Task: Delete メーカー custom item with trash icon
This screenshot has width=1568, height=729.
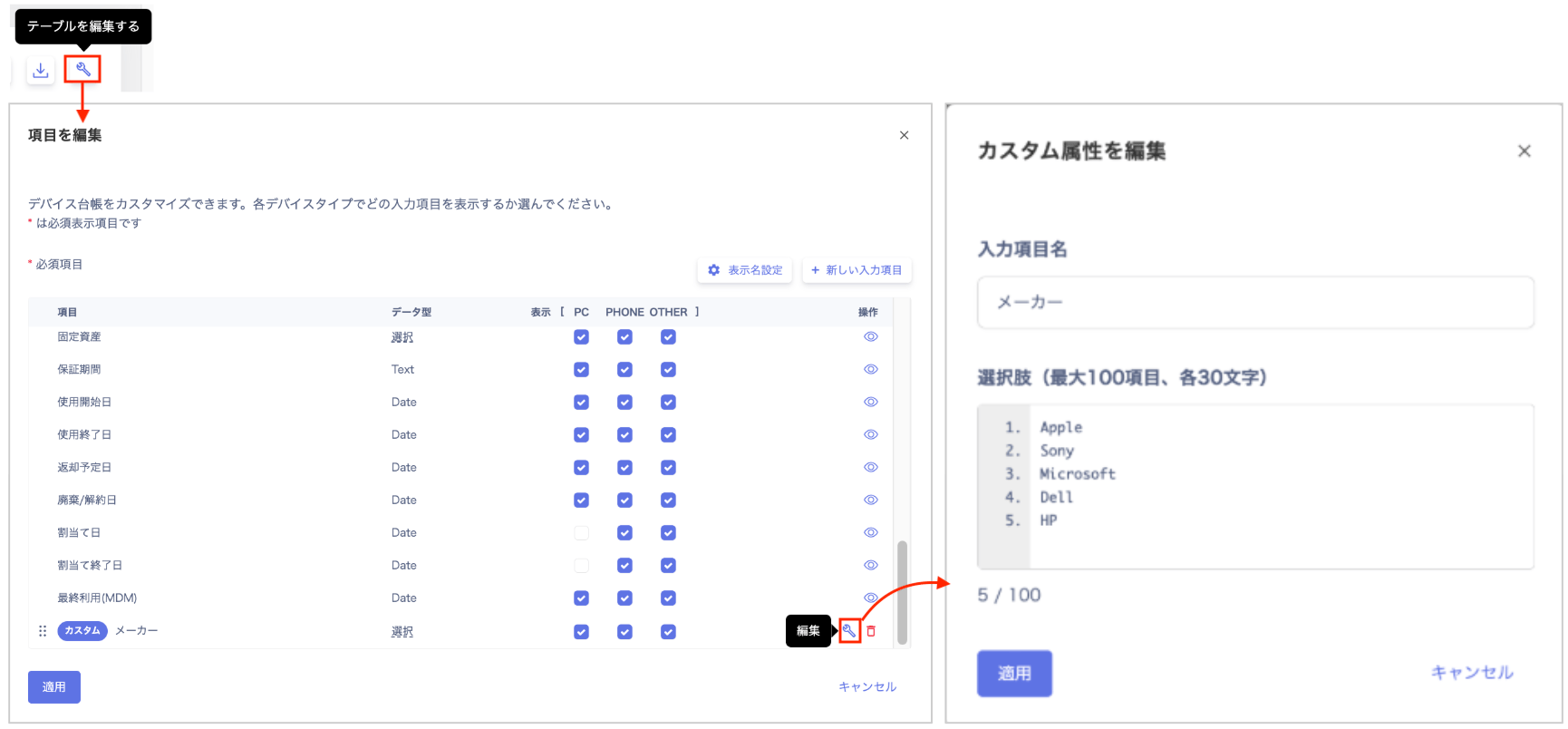Action: 871,631
